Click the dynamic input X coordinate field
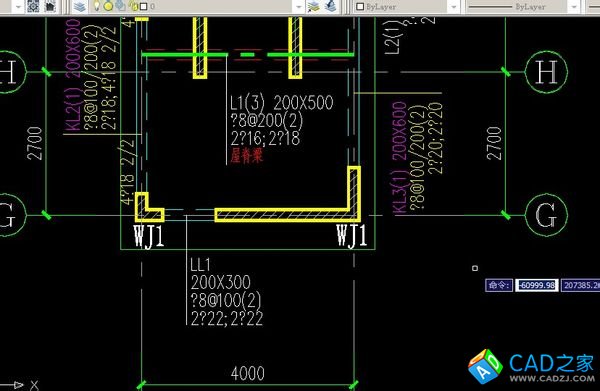The image size is (600, 391). pyautogui.click(x=536, y=285)
